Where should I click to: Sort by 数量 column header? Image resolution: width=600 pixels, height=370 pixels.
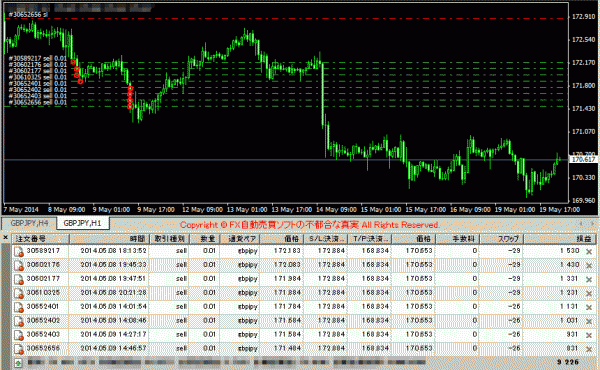(x=204, y=239)
